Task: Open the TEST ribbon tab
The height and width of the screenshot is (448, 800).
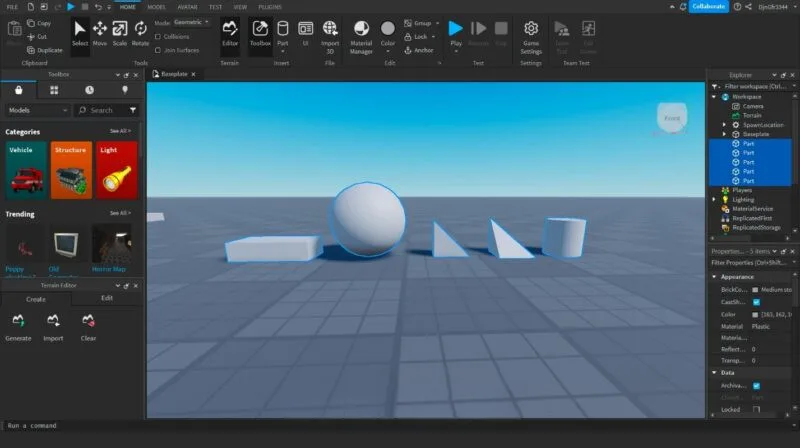Action: click(x=215, y=7)
